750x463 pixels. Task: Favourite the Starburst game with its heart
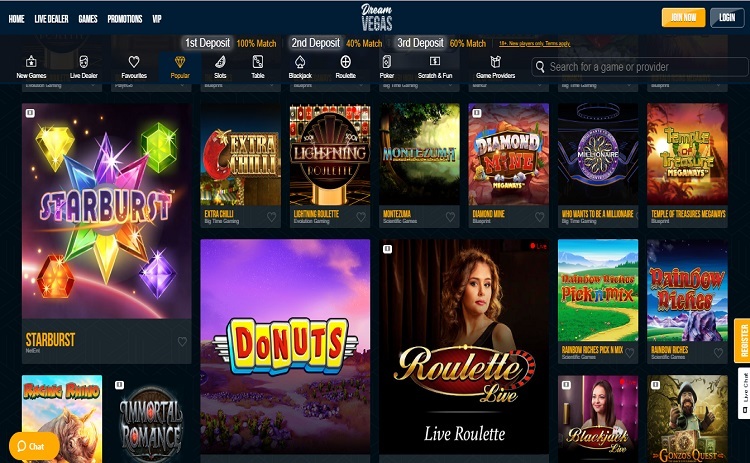(x=182, y=342)
